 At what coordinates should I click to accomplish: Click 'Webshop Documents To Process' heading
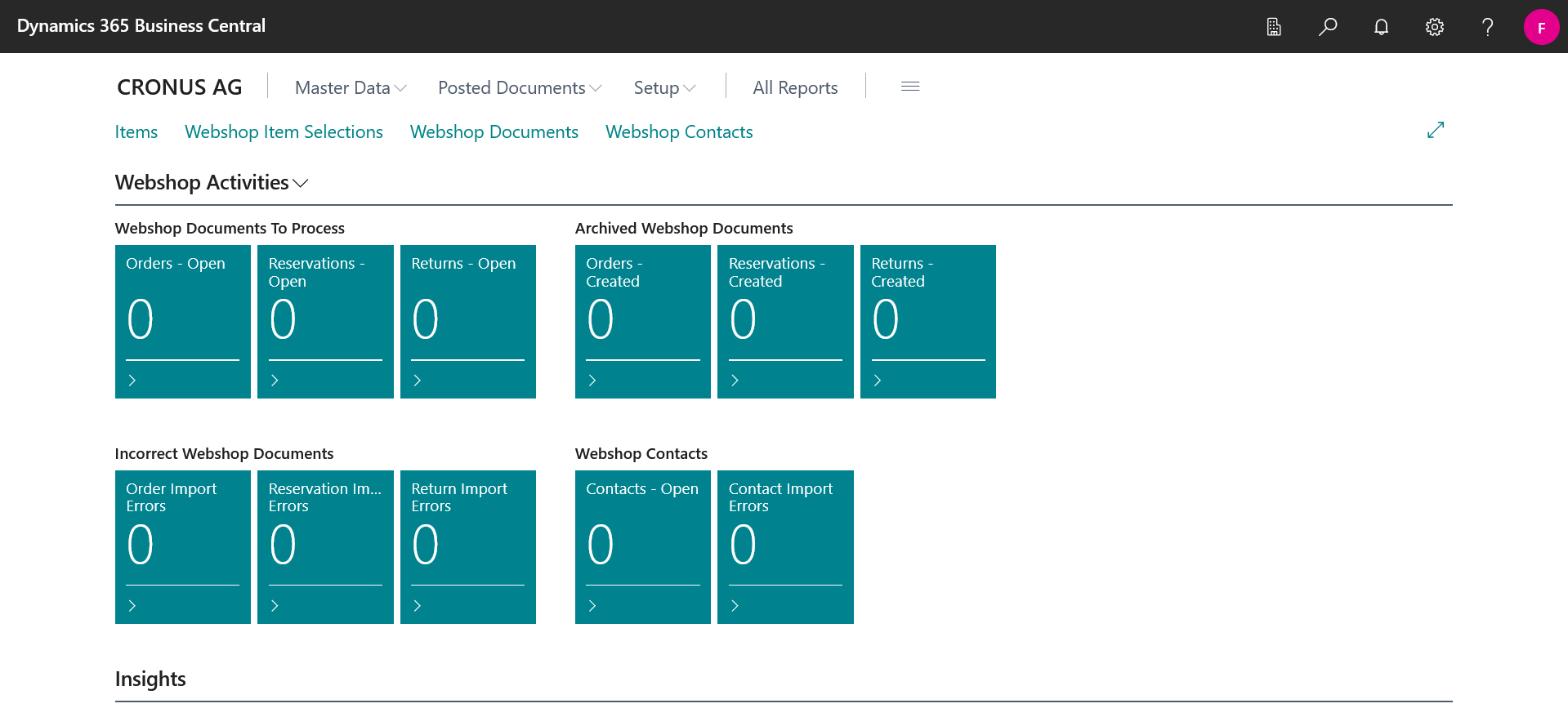(x=230, y=229)
